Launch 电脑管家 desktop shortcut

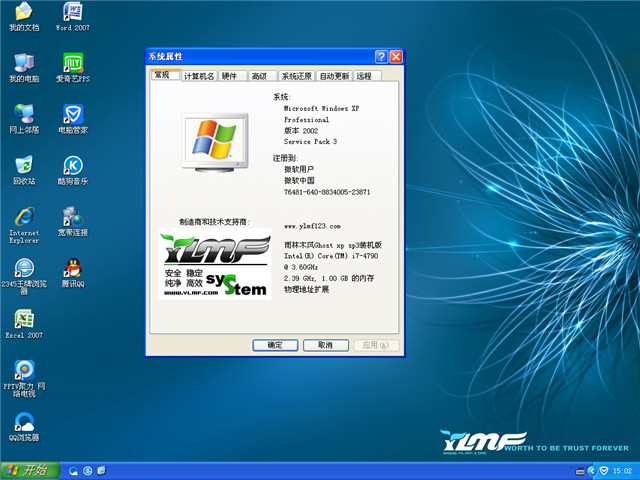73,119
